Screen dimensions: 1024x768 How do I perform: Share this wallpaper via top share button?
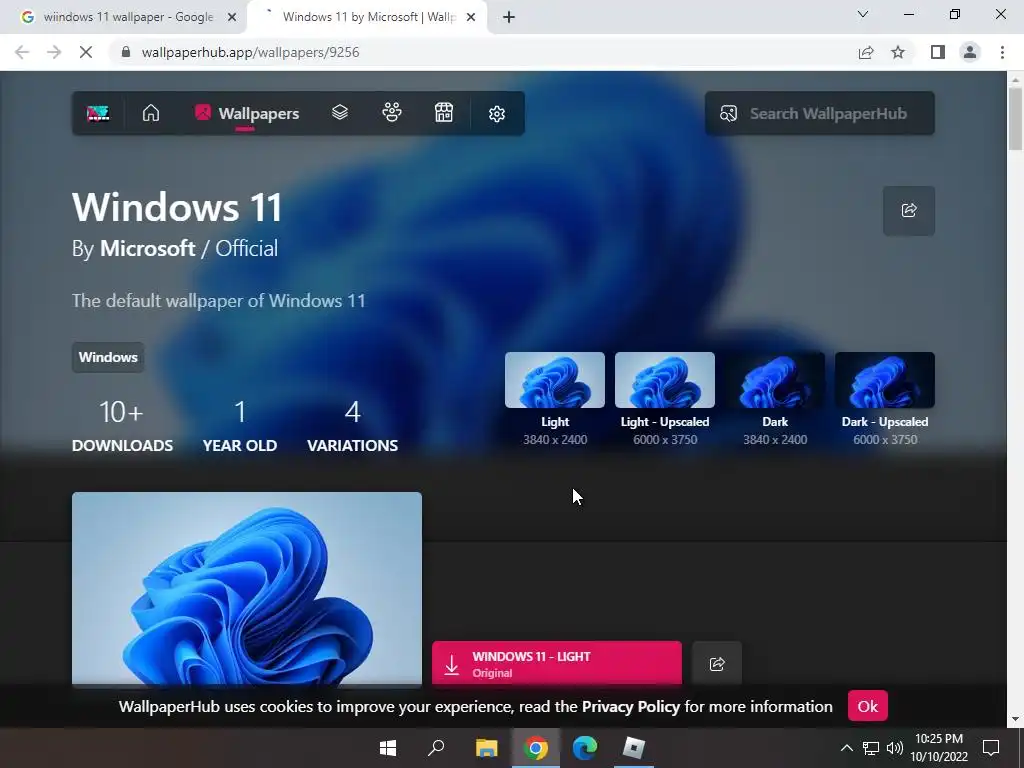tap(909, 210)
